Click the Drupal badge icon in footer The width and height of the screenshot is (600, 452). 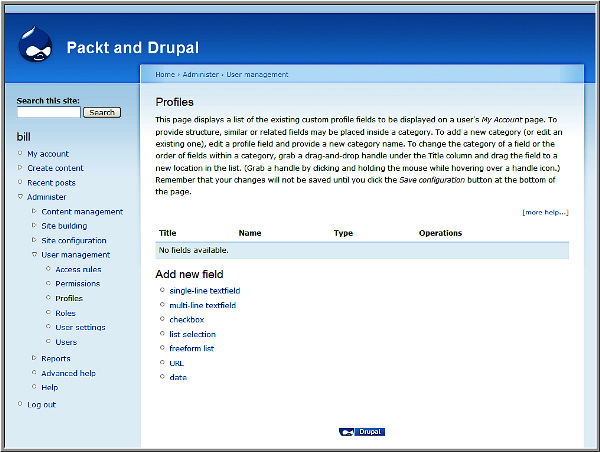coord(362,432)
